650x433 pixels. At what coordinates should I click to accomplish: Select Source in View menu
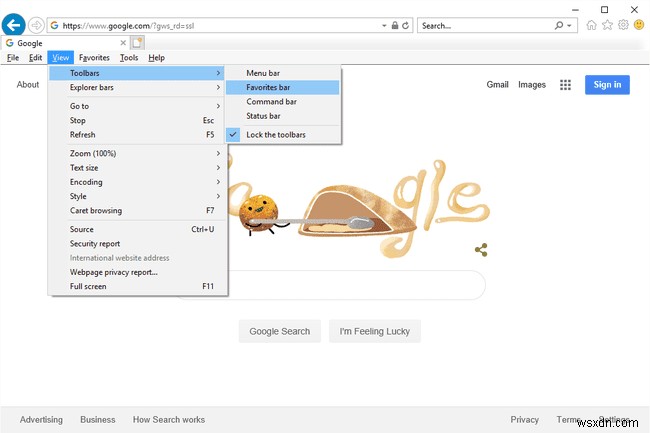pos(138,229)
